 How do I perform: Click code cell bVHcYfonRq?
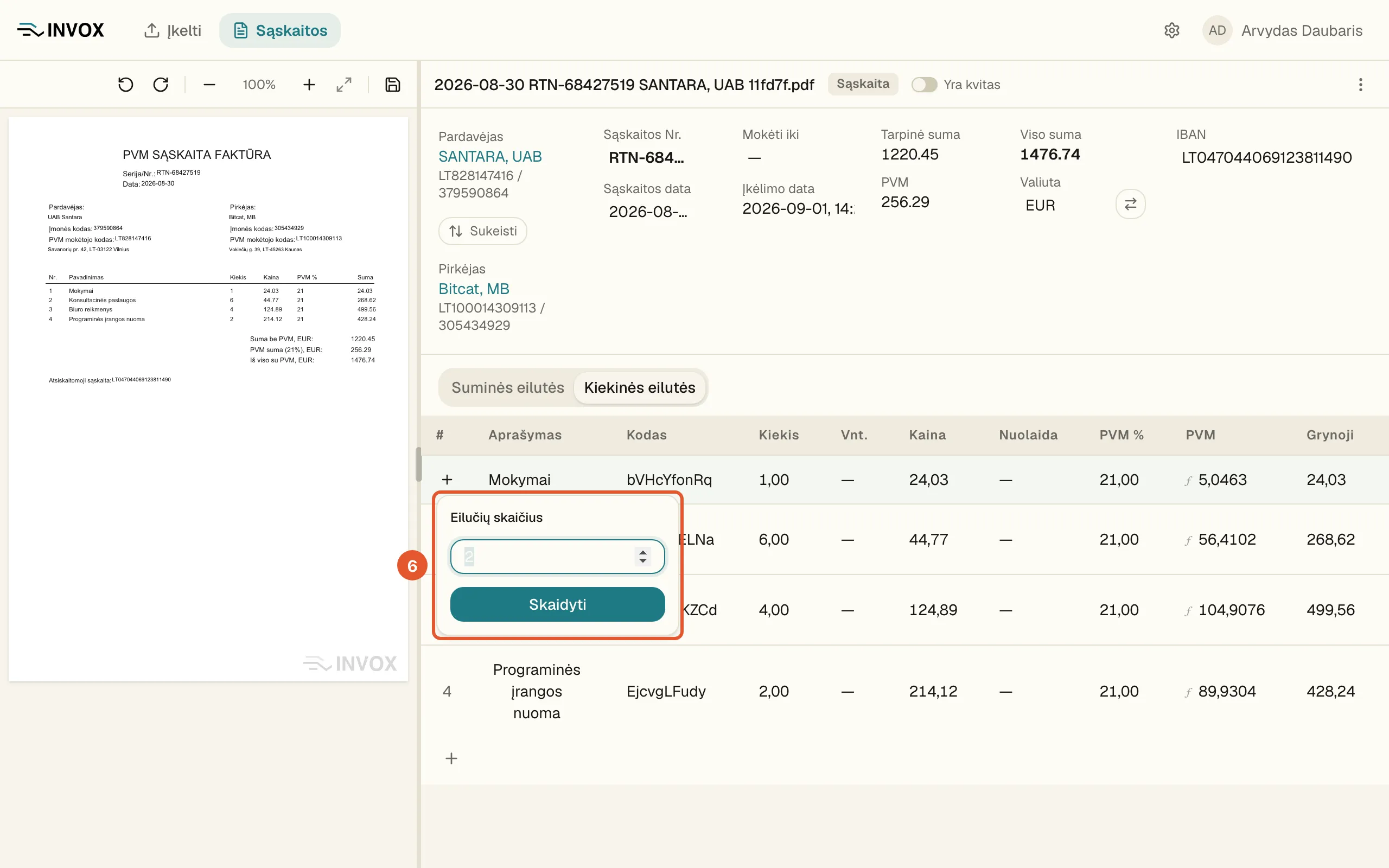click(x=669, y=480)
